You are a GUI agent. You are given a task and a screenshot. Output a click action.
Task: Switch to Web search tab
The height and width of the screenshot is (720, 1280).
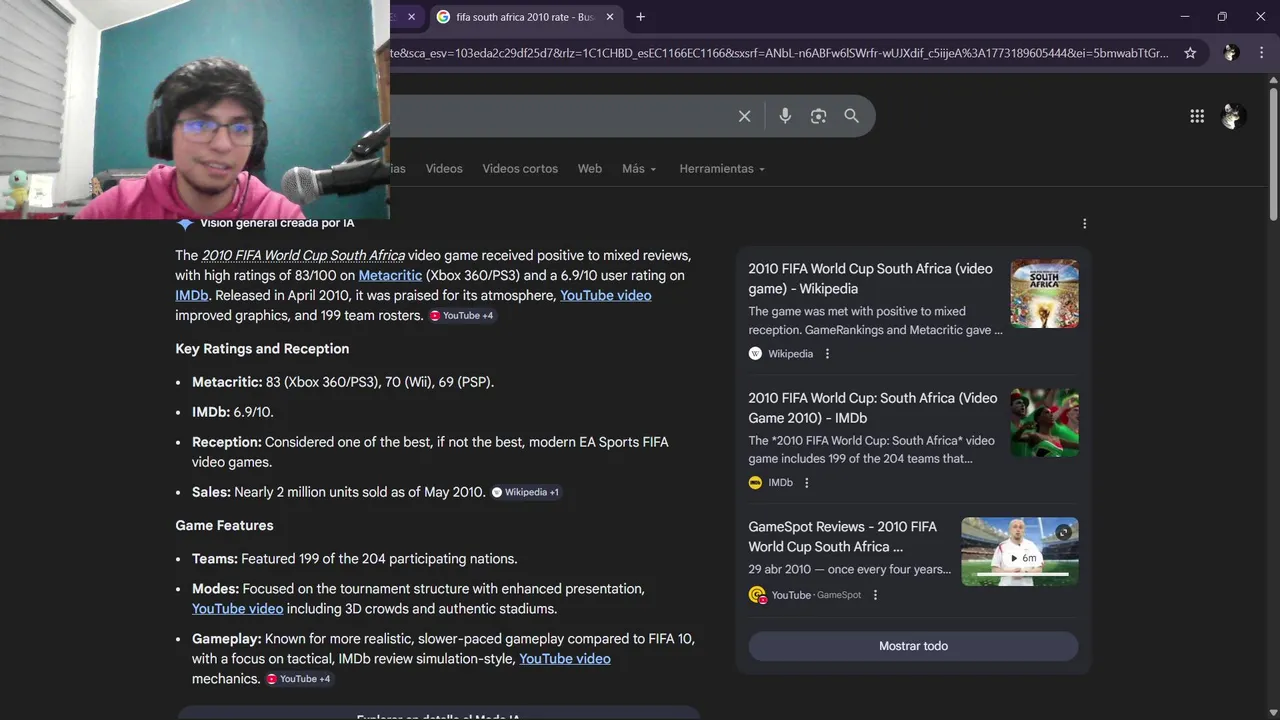tap(590, 169)
